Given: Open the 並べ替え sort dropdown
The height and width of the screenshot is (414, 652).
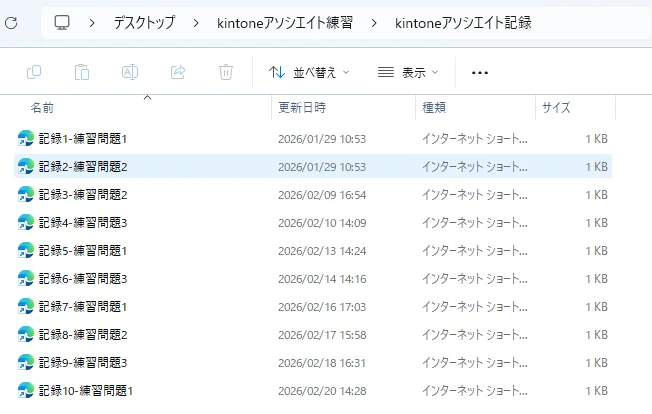Looking at the screenshot, I should (x=309, y=72).
